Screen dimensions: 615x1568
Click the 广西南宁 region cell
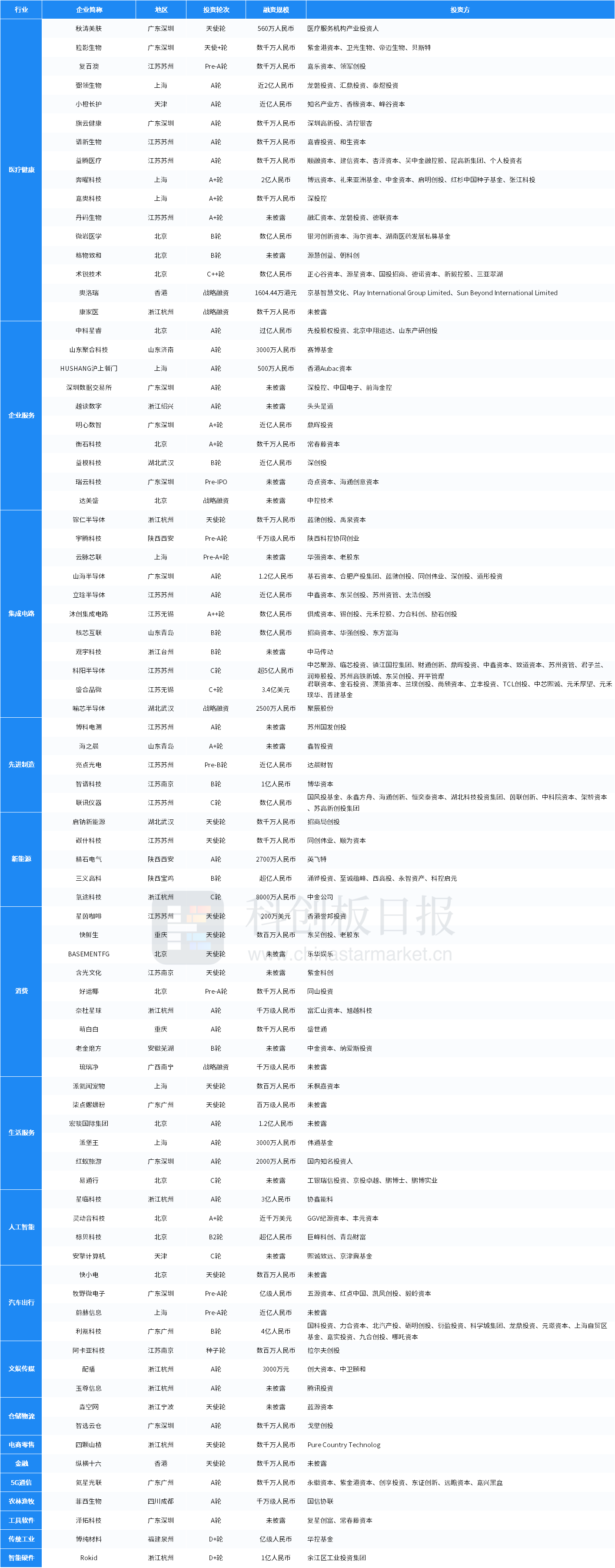point(160,1067)
